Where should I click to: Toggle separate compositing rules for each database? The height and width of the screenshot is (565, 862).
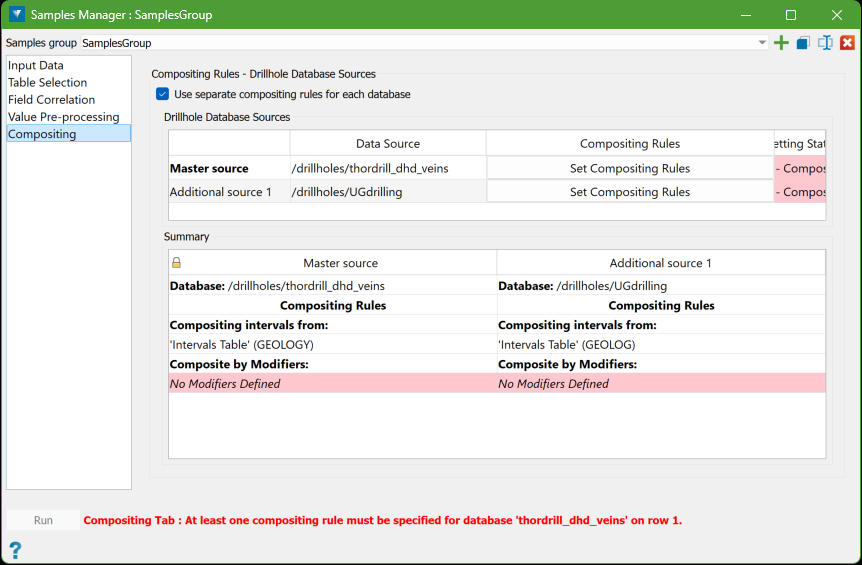coord(163,94)
